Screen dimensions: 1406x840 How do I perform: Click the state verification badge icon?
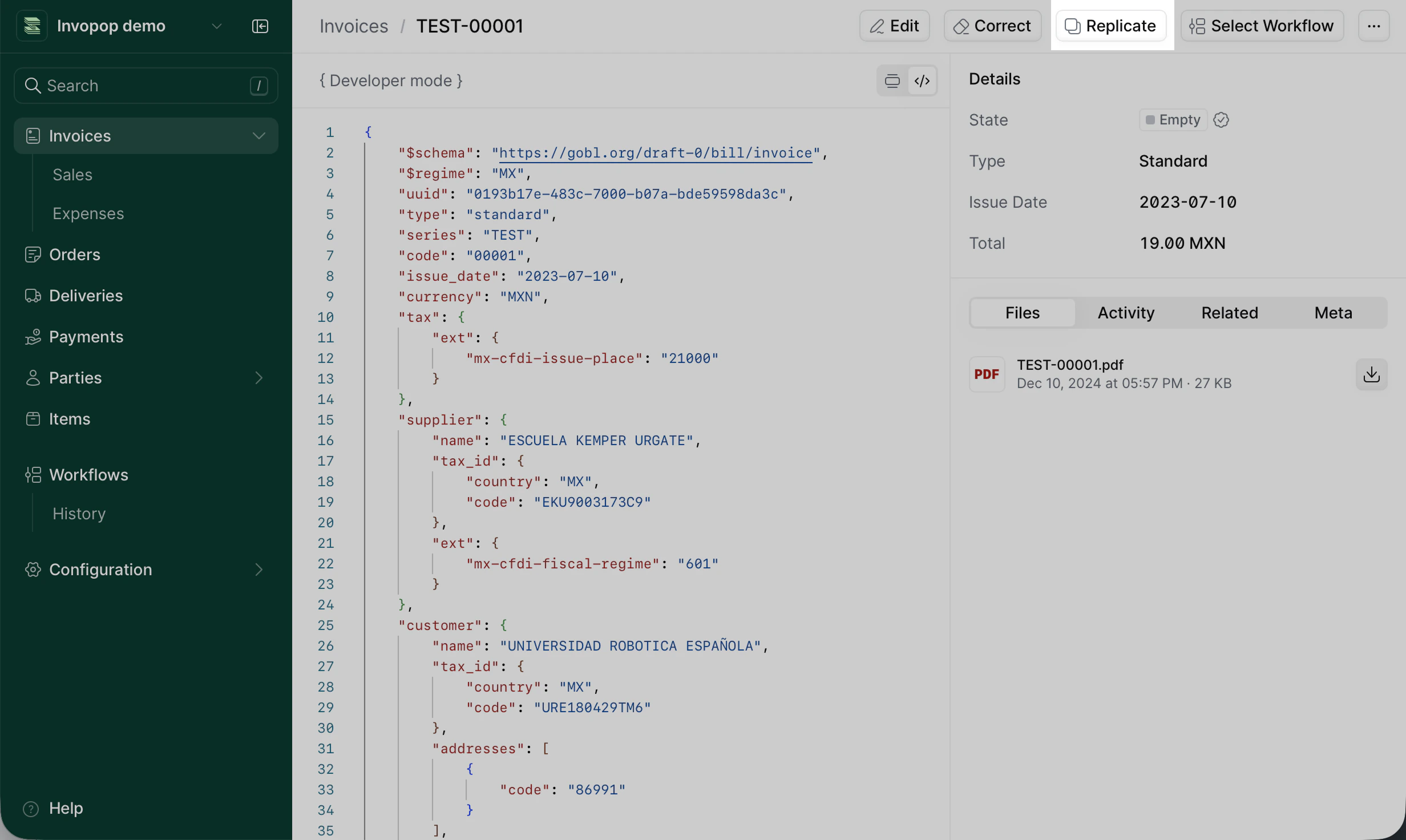pos(1221,120)
